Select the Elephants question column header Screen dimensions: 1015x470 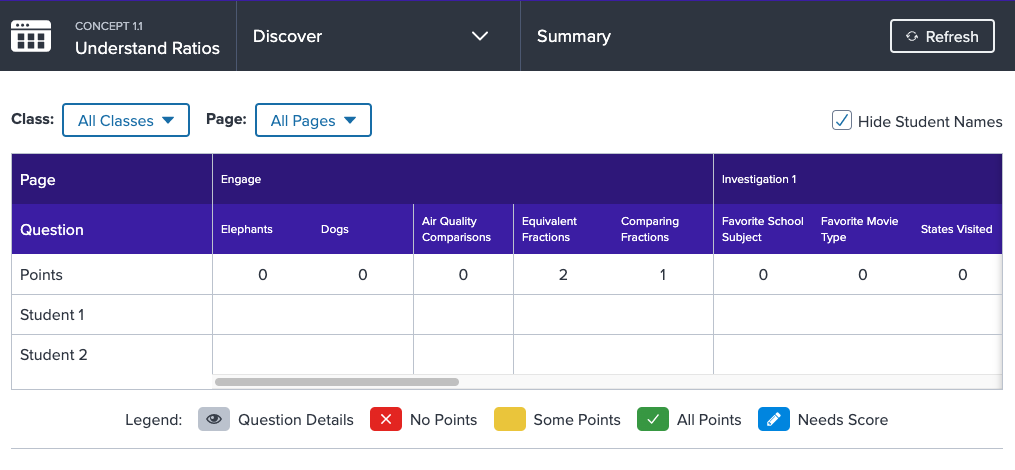(247, 229)
